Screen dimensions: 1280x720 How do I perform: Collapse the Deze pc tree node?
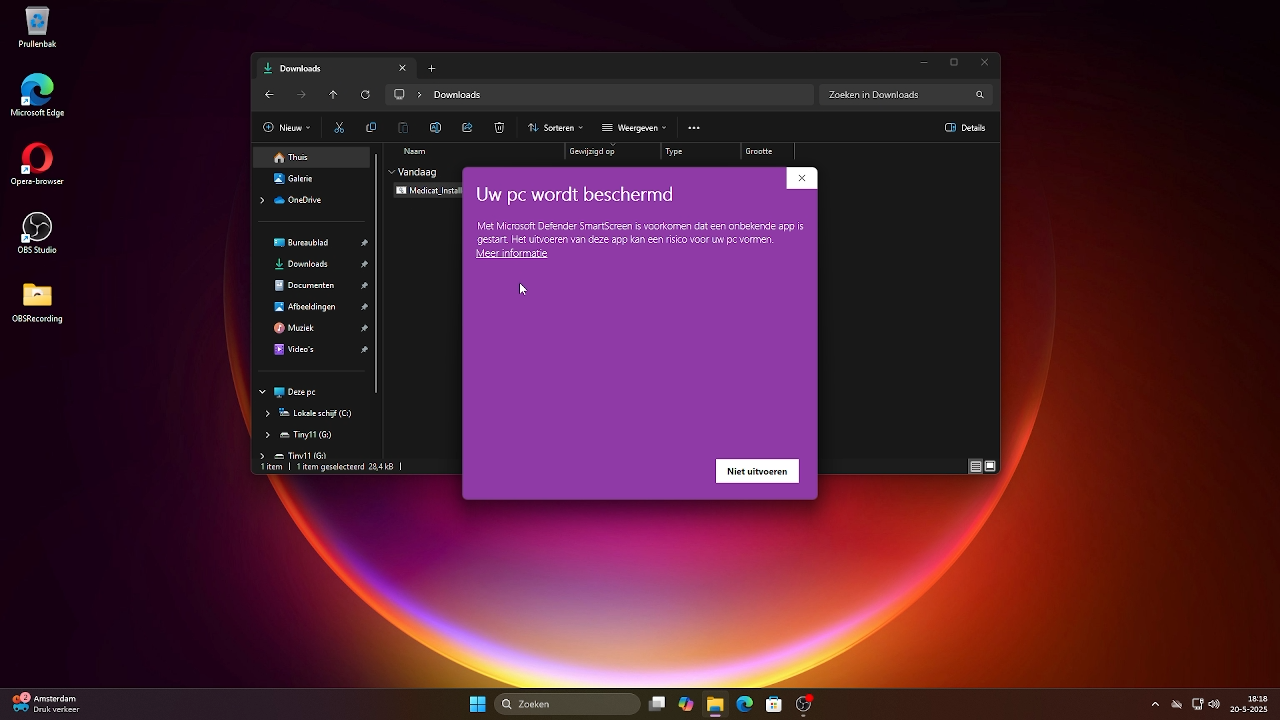262,392
